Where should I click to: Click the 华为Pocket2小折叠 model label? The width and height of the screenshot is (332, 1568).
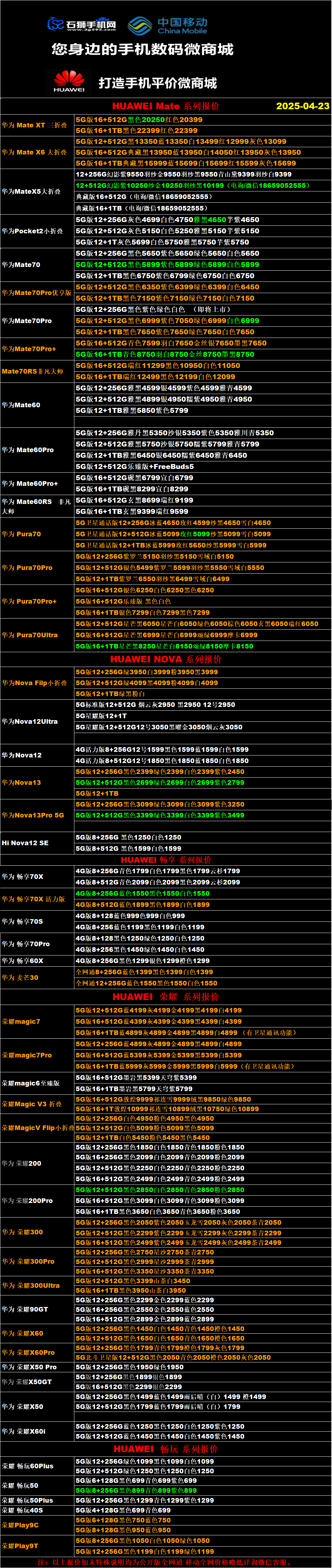pos(32,231)
